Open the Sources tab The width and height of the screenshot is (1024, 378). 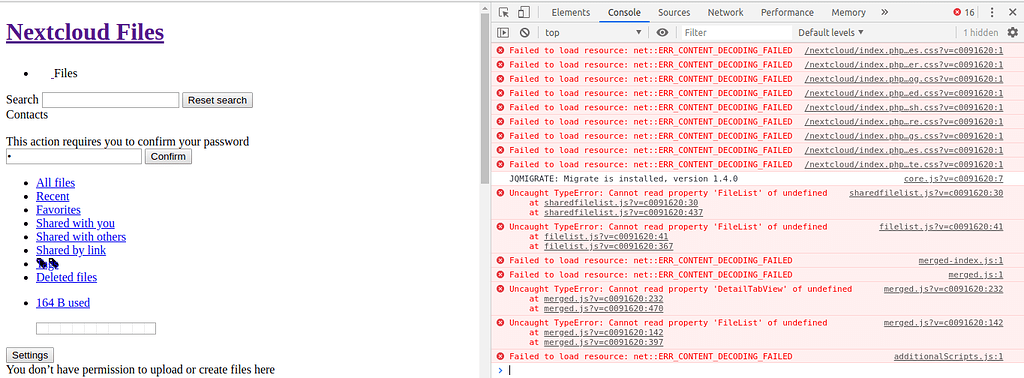tap(674, 12)
